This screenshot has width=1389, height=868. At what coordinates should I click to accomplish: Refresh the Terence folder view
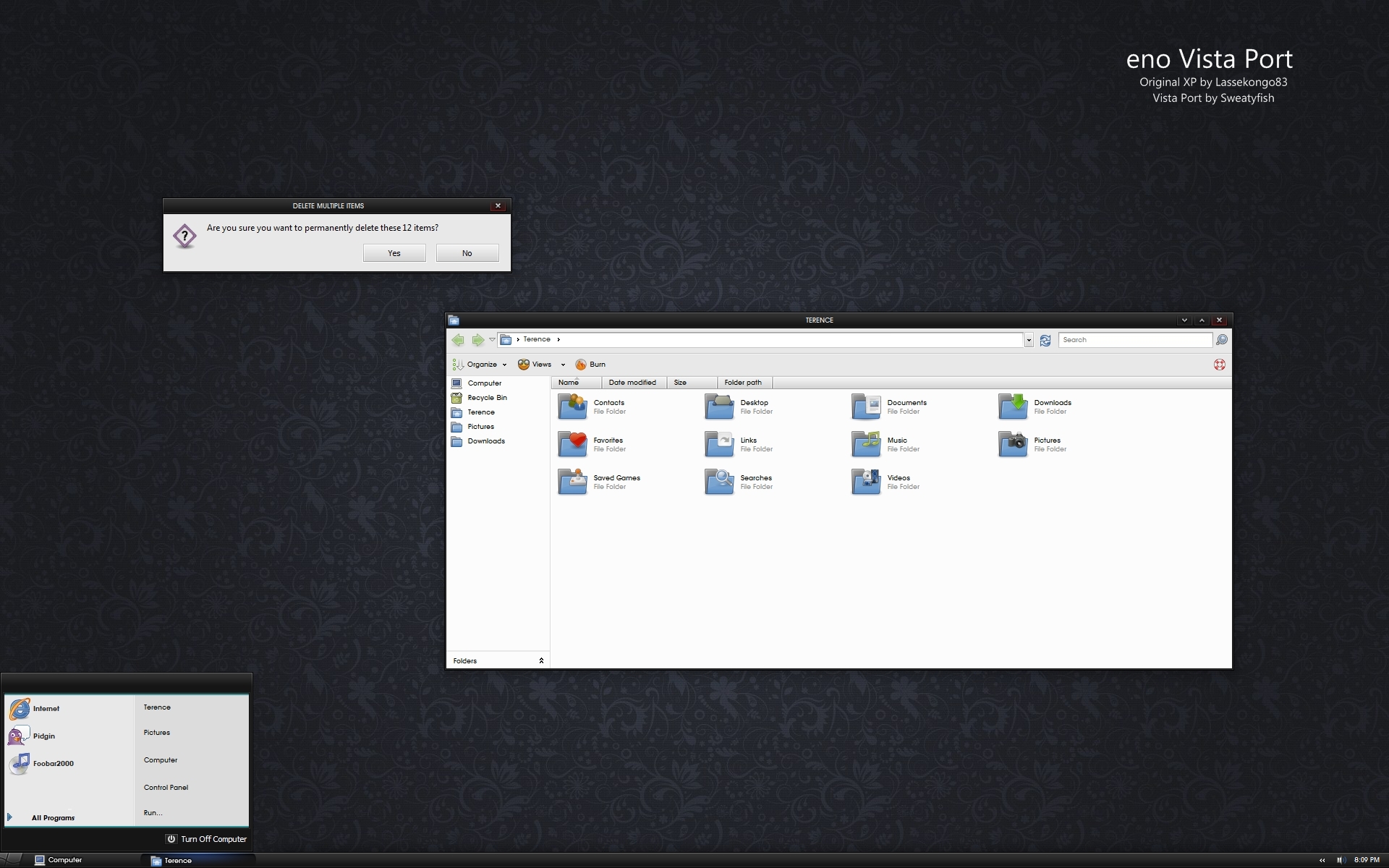(x=1045, y=340)
